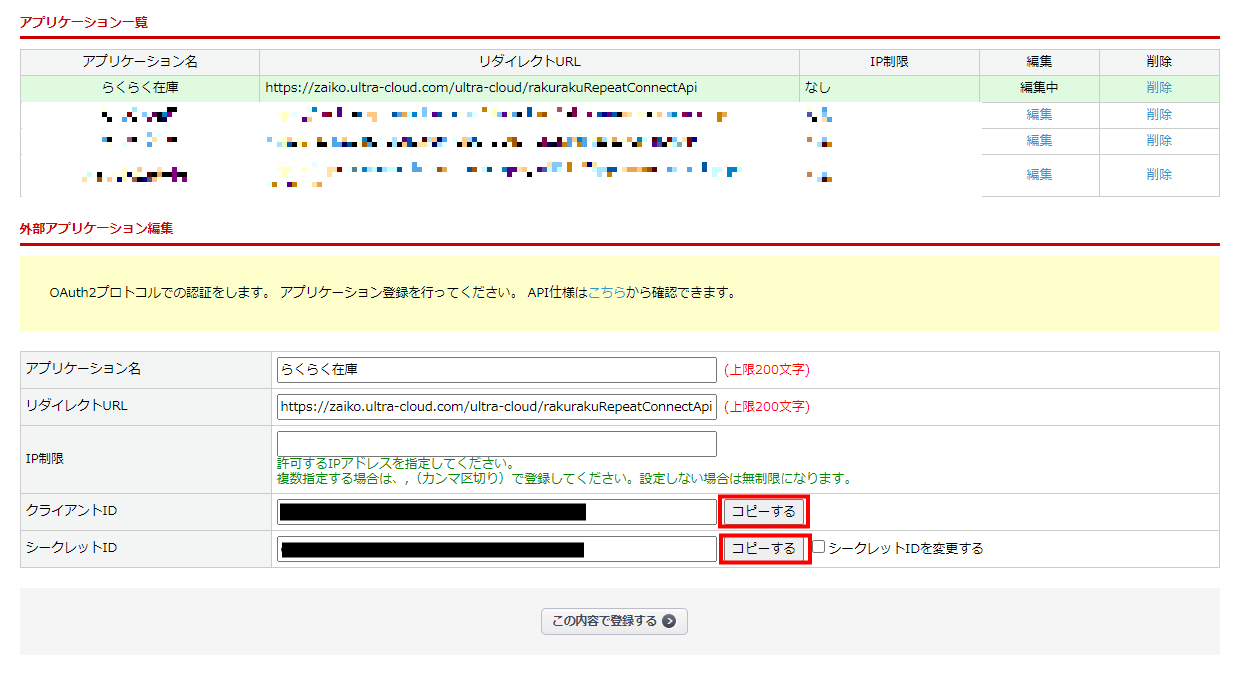The width and height of the screenshot is (1240, 680).
Task: Click the arrow icon on 登録する button
Action: [x=669, y=621]
